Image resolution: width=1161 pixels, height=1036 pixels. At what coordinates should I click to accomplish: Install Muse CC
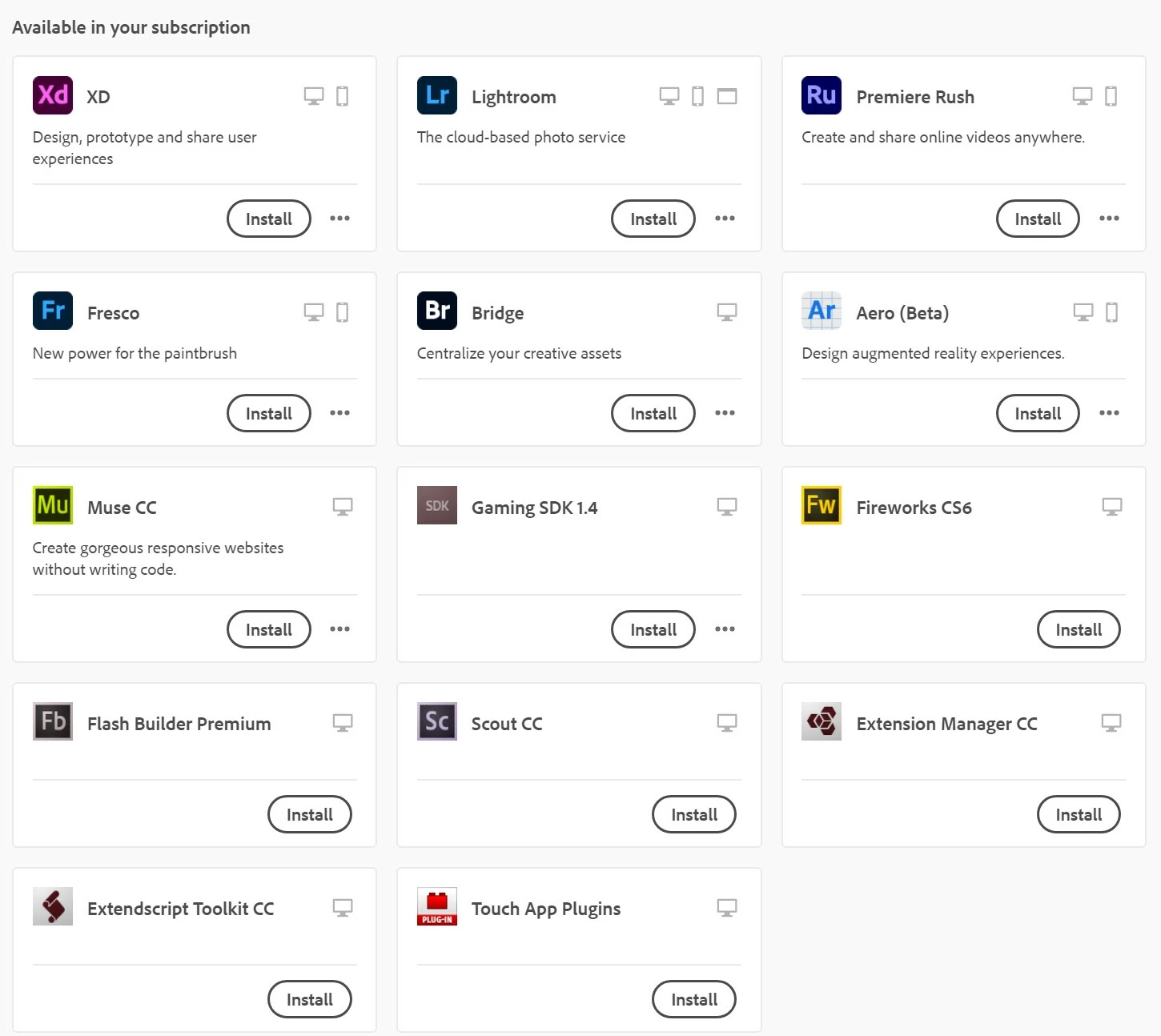(x=269, y=629)
